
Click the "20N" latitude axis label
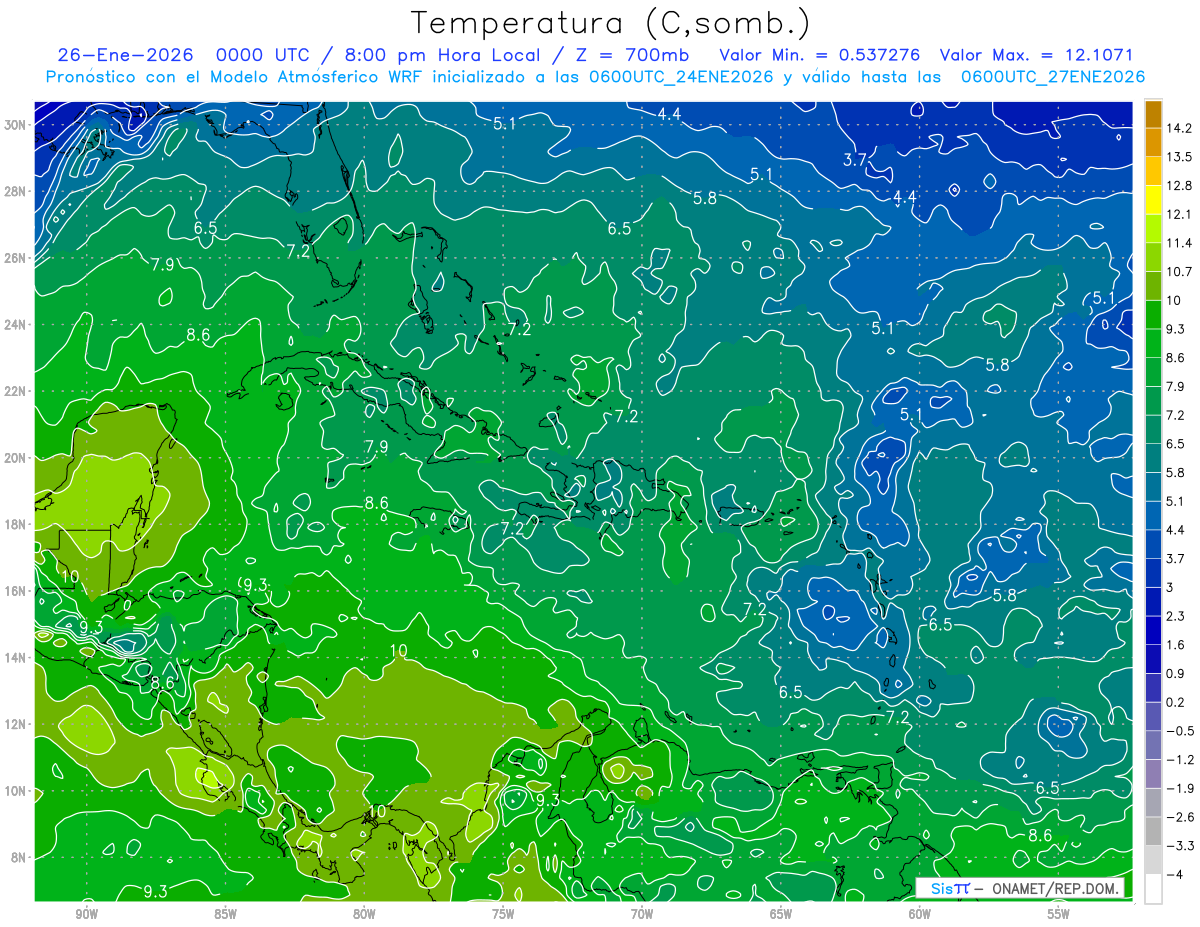[x=15, y=458]
